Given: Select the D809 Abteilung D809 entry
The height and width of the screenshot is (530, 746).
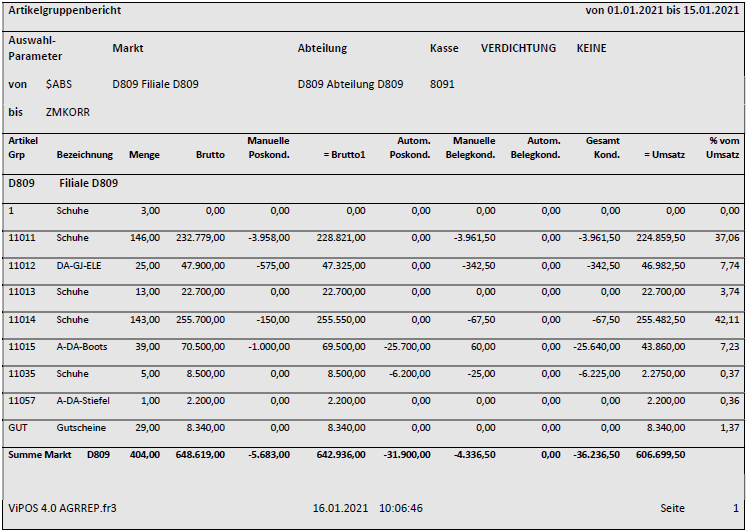Looking at the screenshot, I should pos(350,84).
